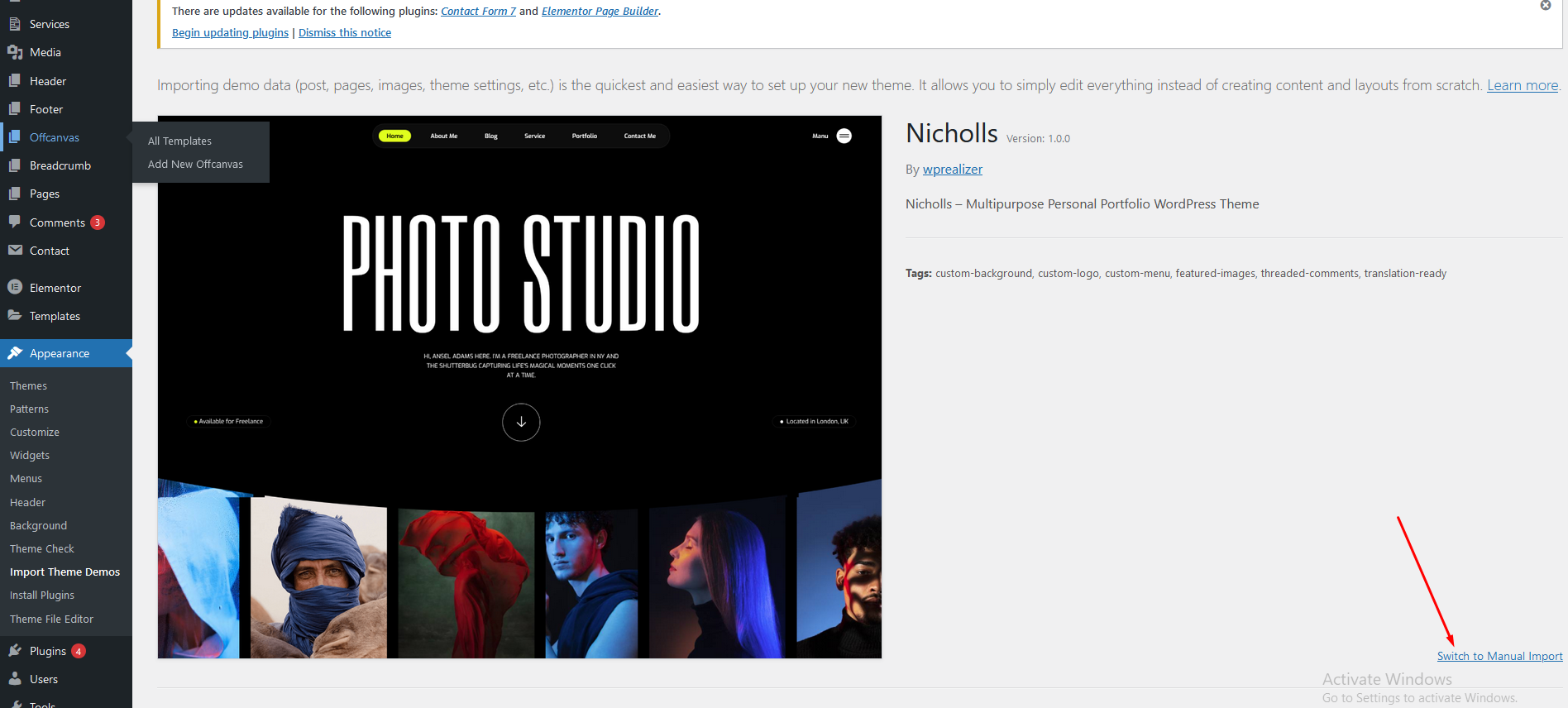
Task: Open the Users menu label
Action: [44, 679]
